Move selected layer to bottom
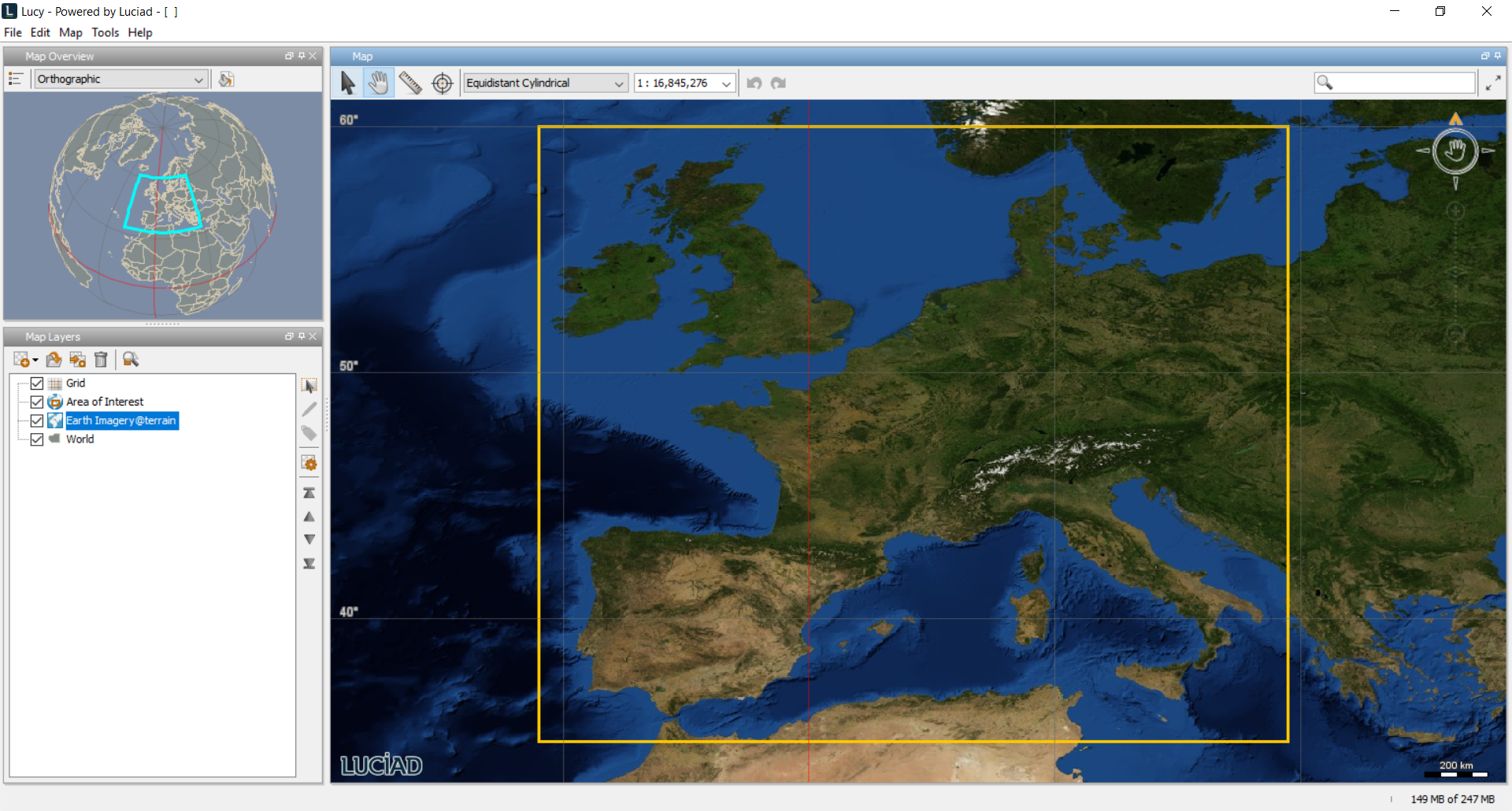Image resolution: width=1512 pixels, height=811 pixels. (x=309, y=564)
